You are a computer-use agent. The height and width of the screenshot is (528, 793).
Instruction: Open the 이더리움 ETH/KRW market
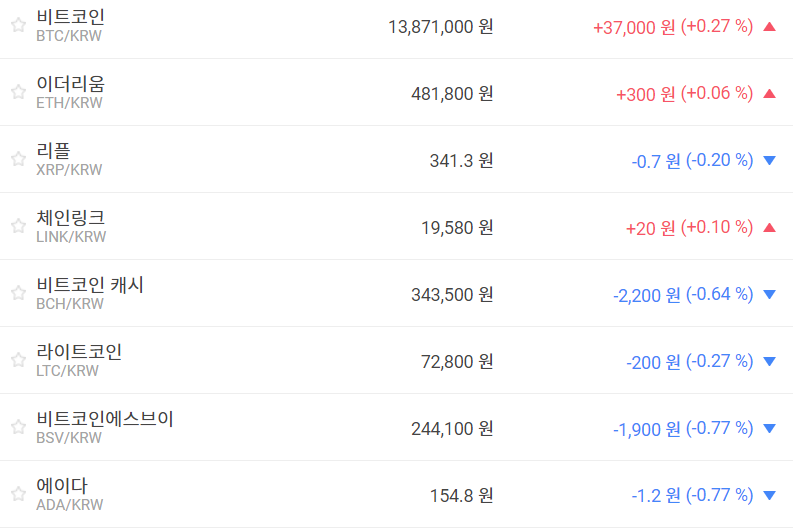(x=70, y=85)
